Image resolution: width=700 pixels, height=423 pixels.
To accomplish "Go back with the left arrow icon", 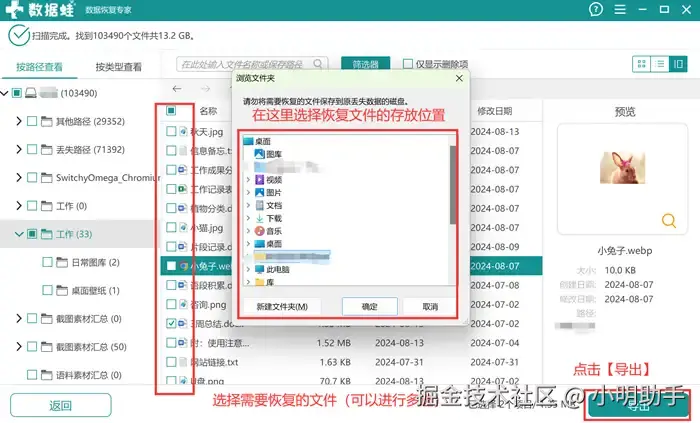I will 177,89.
